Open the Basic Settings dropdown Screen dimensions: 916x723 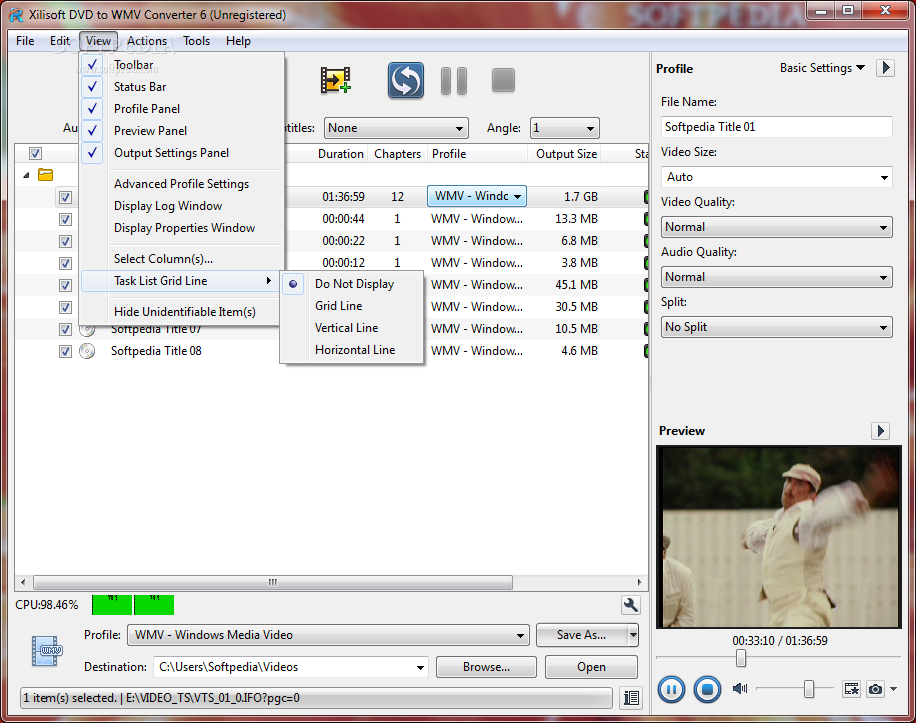tap(822, 68)
